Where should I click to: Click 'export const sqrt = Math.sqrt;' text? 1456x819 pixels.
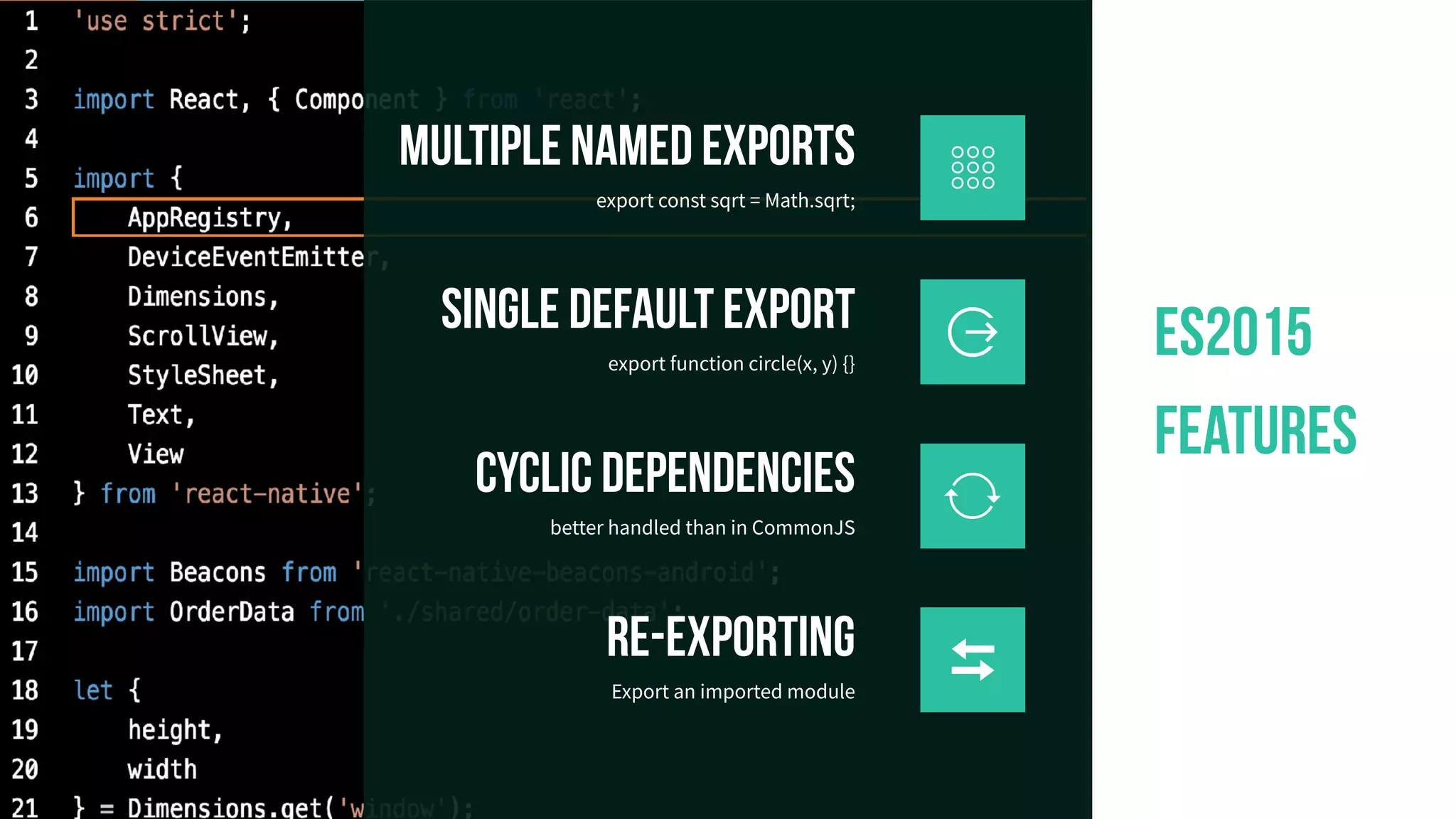[725, 201]
